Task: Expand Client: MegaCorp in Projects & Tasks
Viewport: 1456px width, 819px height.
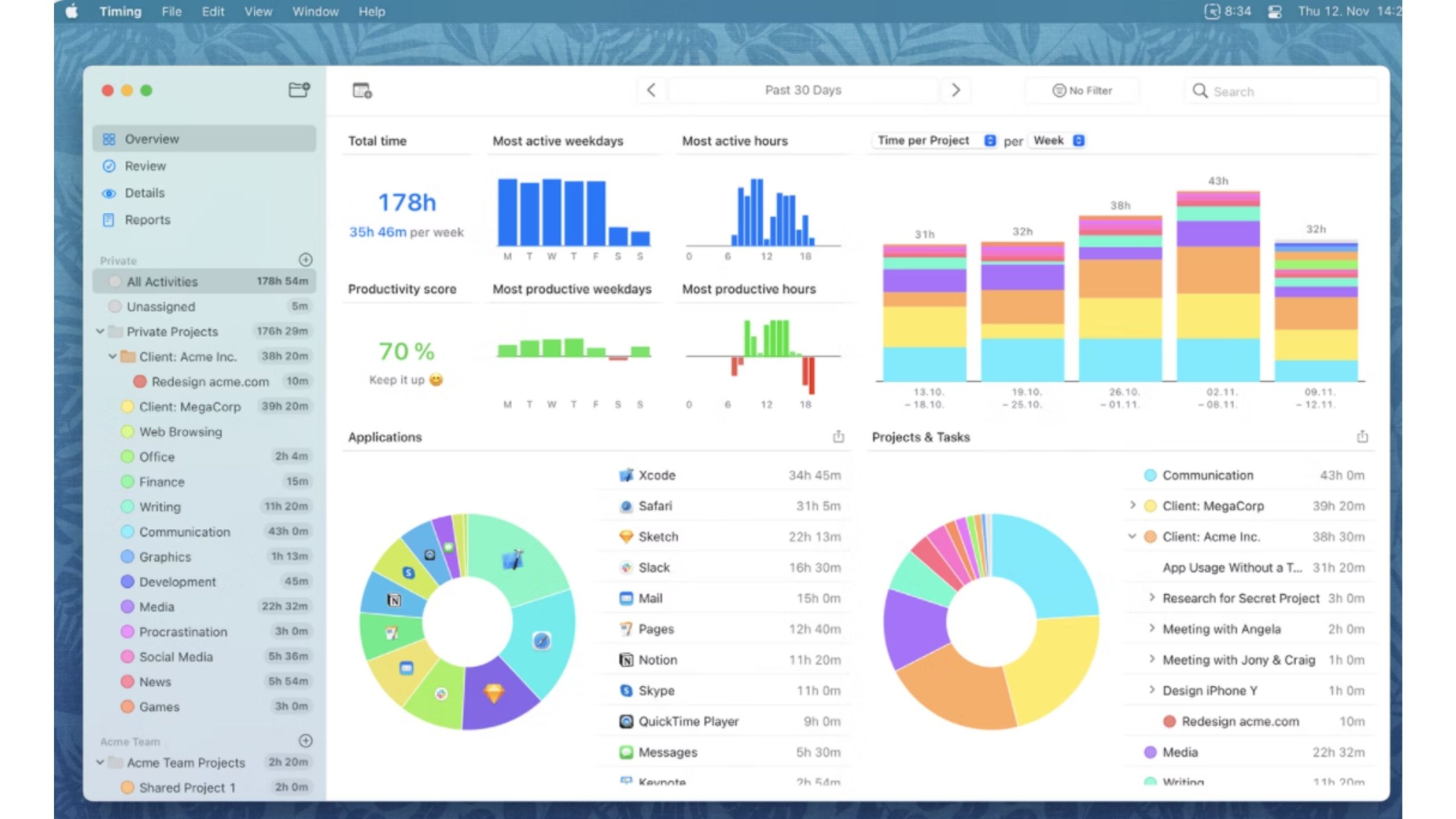Action: pos(1132,505)
